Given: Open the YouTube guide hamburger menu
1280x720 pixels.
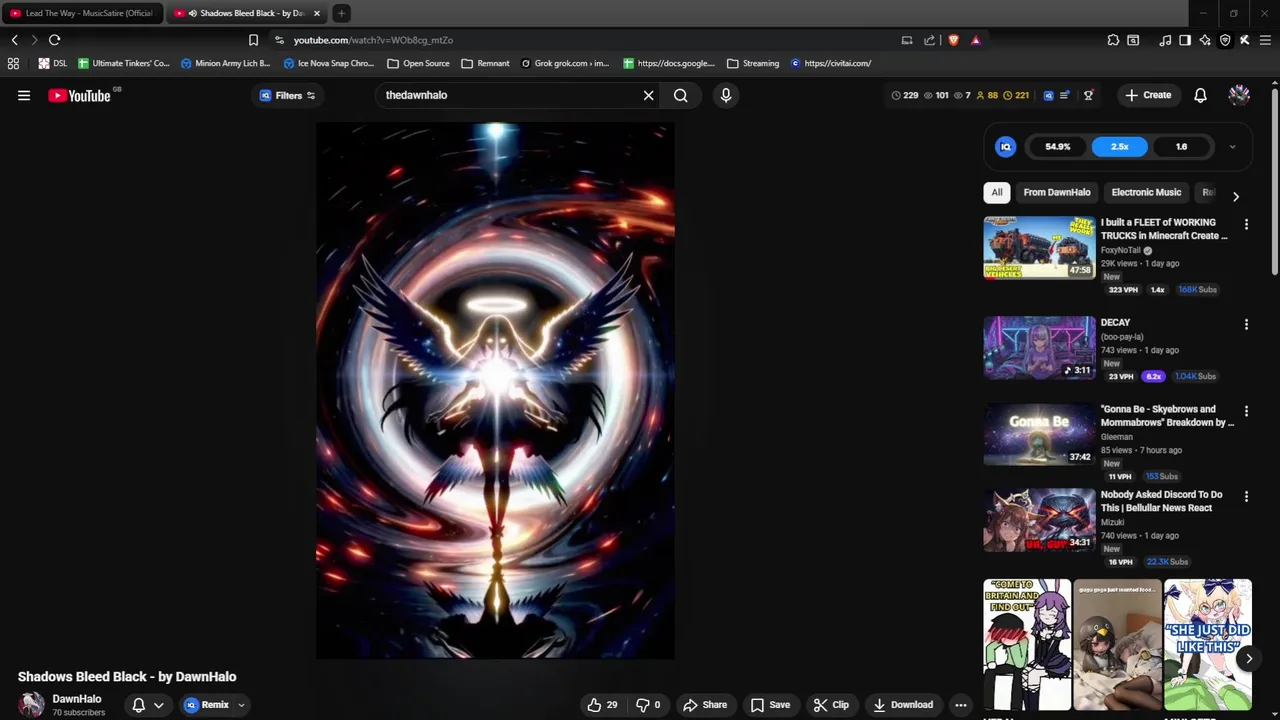Looking at the screenshot, I should [24, 96].
